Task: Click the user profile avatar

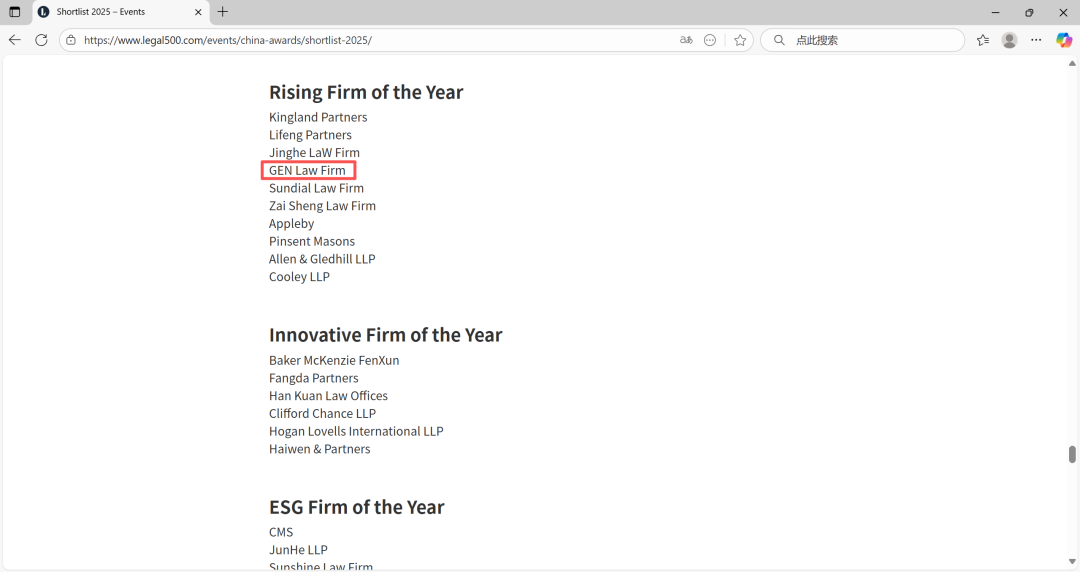Action: click(x=1009, y=40)
